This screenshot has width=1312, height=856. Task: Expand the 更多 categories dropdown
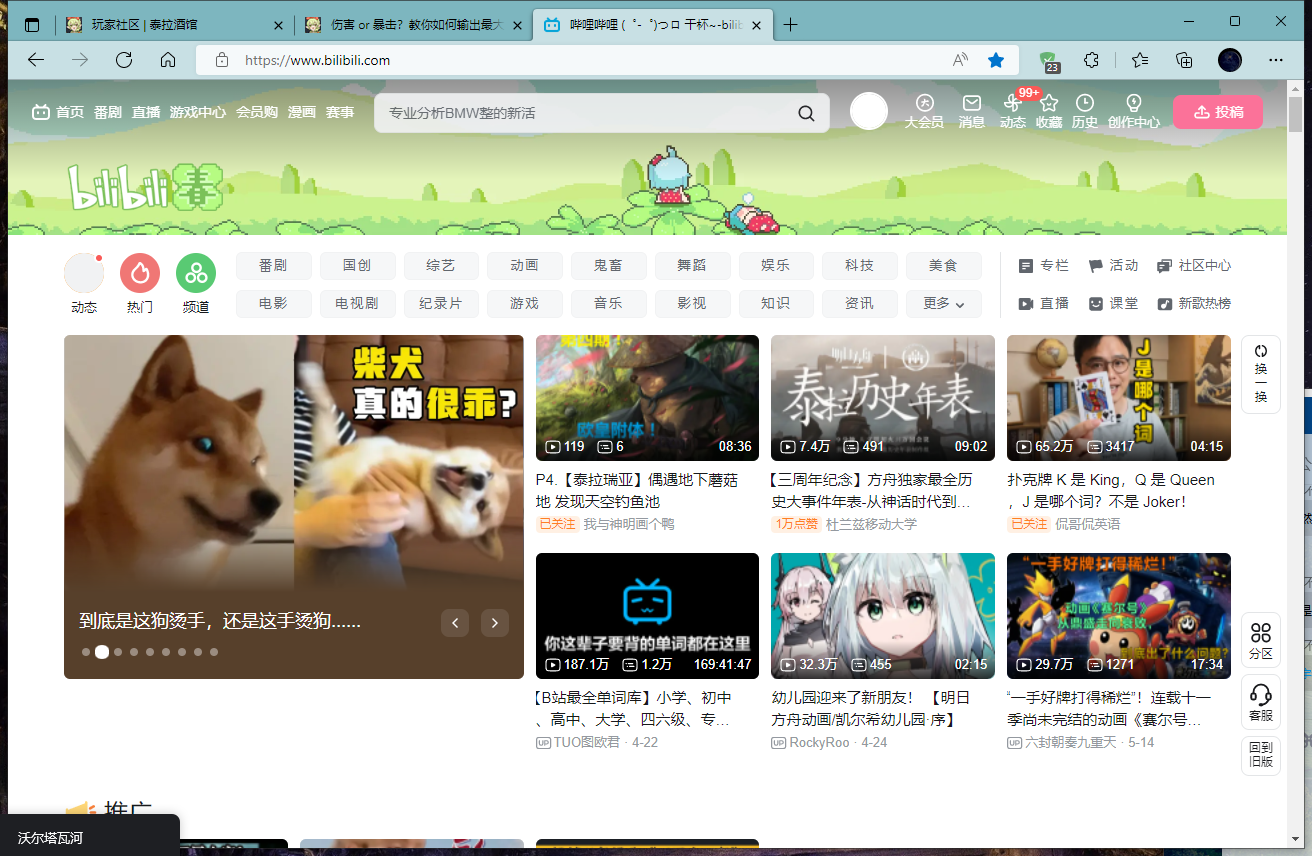[943, 303]
